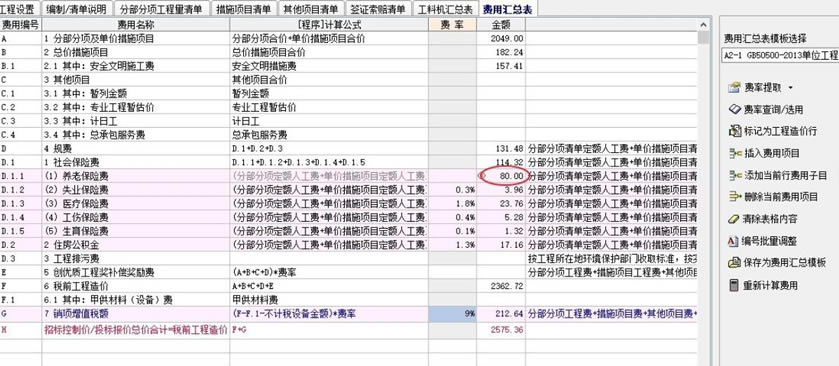Open the 其他项目清单 tab
Image resolution: width=839 pixels, height=366 pixels.
[311, 9]
